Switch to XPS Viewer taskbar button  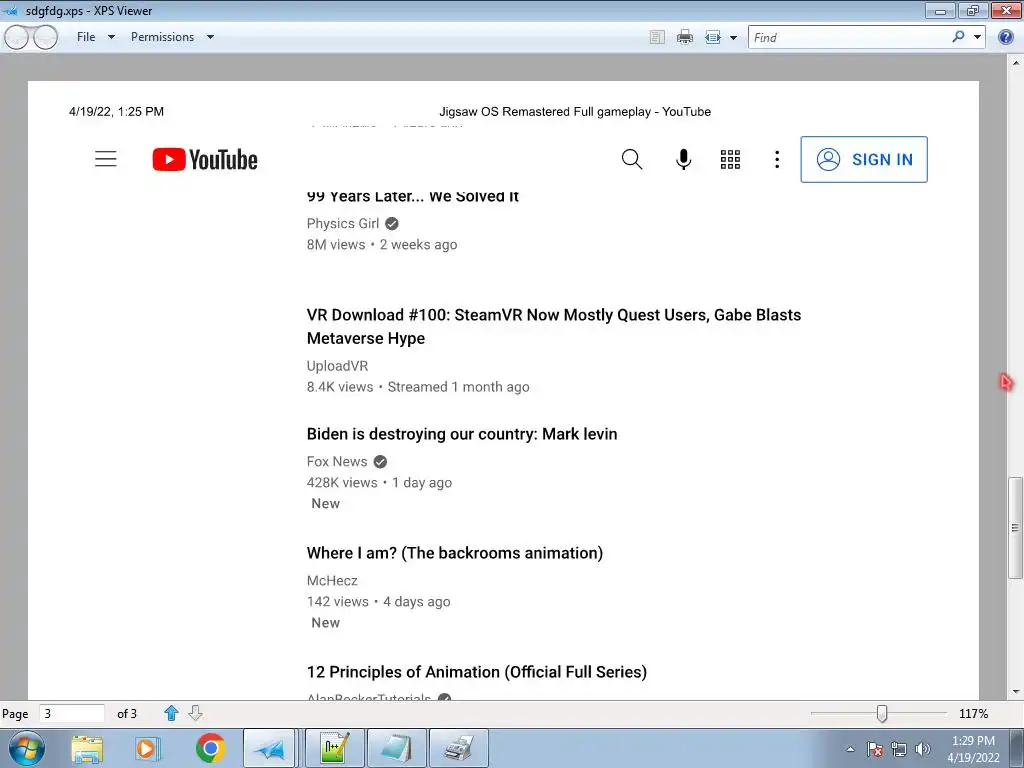coord(270,748)
